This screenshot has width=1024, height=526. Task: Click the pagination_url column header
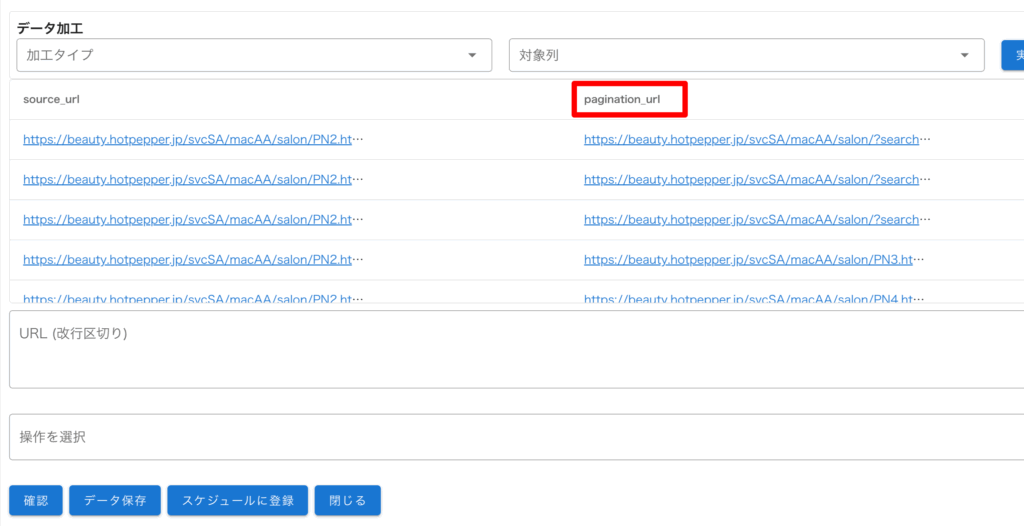click(x=629, y=100)
